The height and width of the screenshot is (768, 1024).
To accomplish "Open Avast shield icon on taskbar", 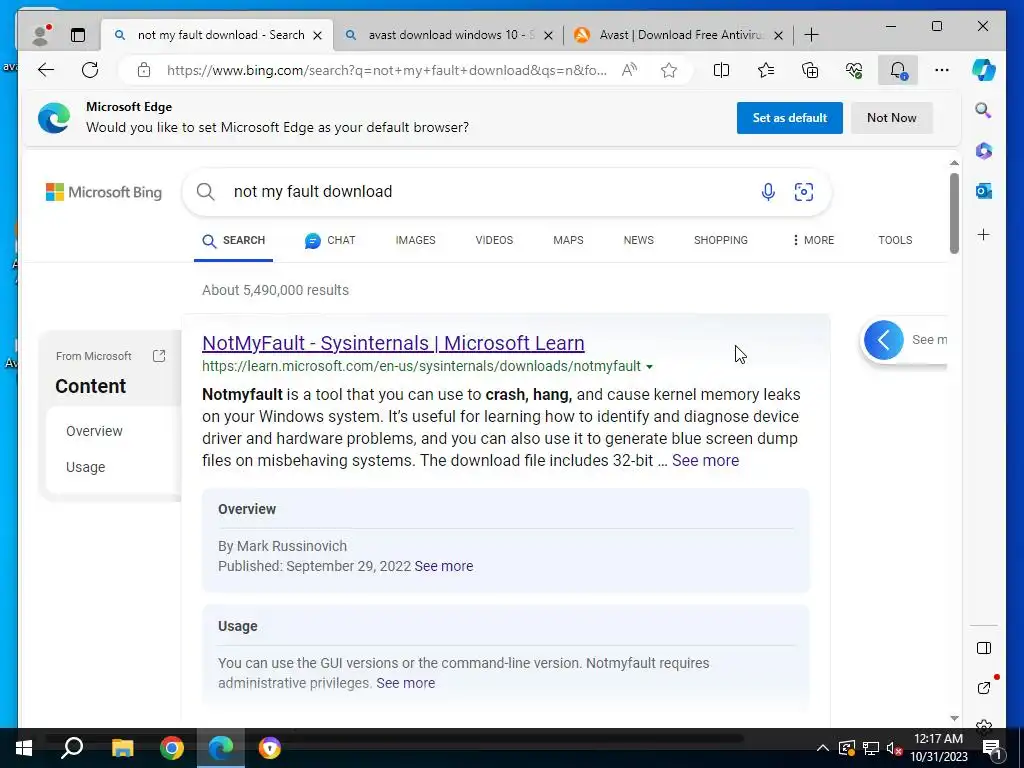I will [x=269, y=748].
